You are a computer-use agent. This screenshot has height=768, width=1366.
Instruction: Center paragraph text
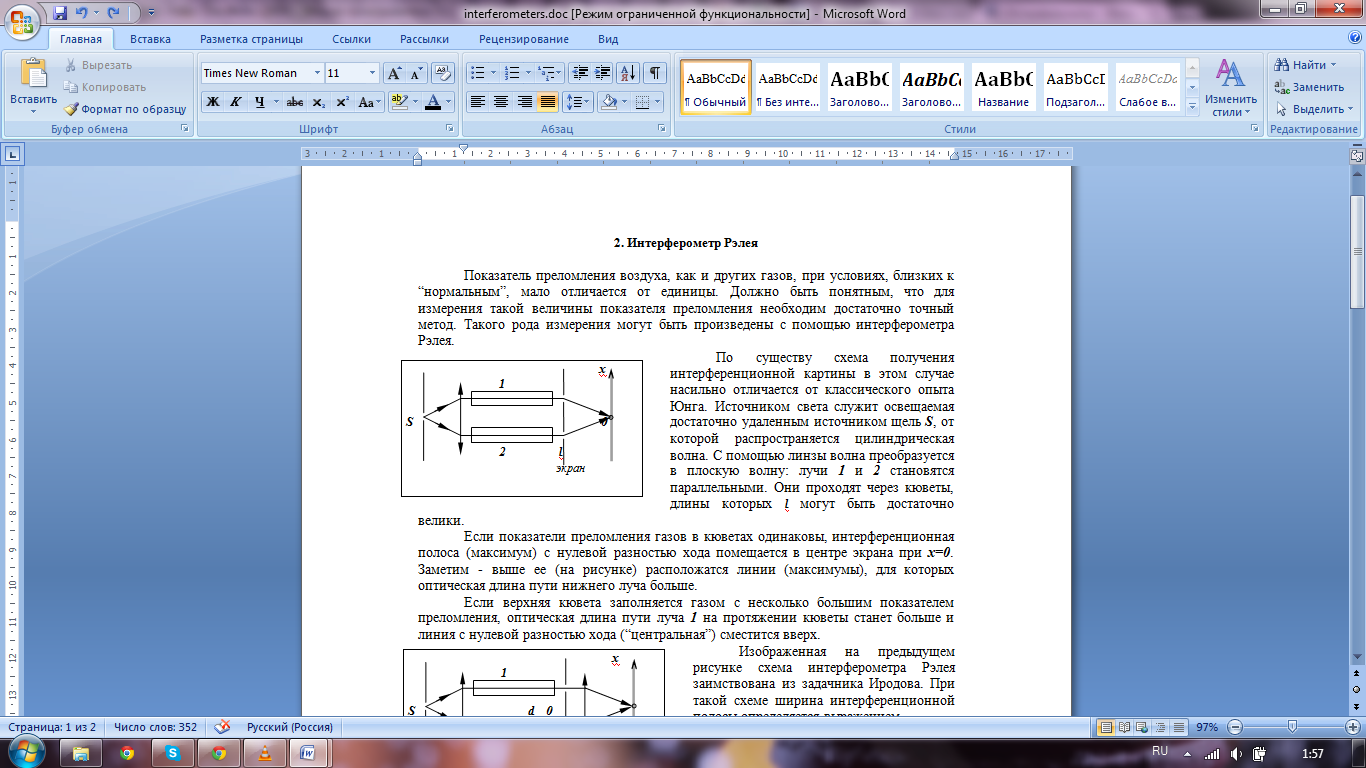[x=501, y=102]
